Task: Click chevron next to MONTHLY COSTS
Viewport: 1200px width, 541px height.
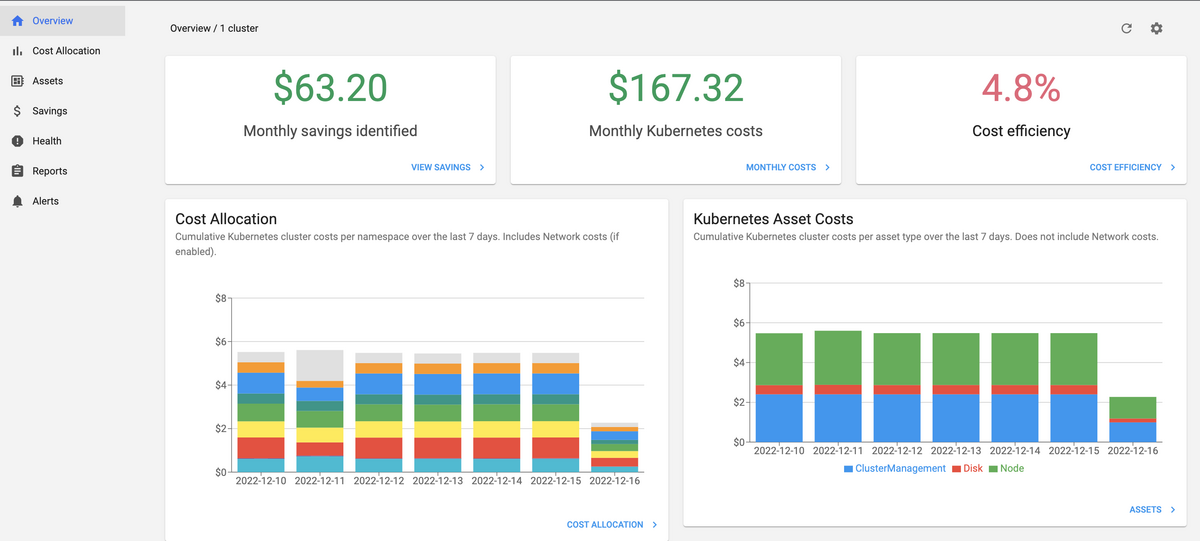Action: pyautogui.click(x=827, y=167)
